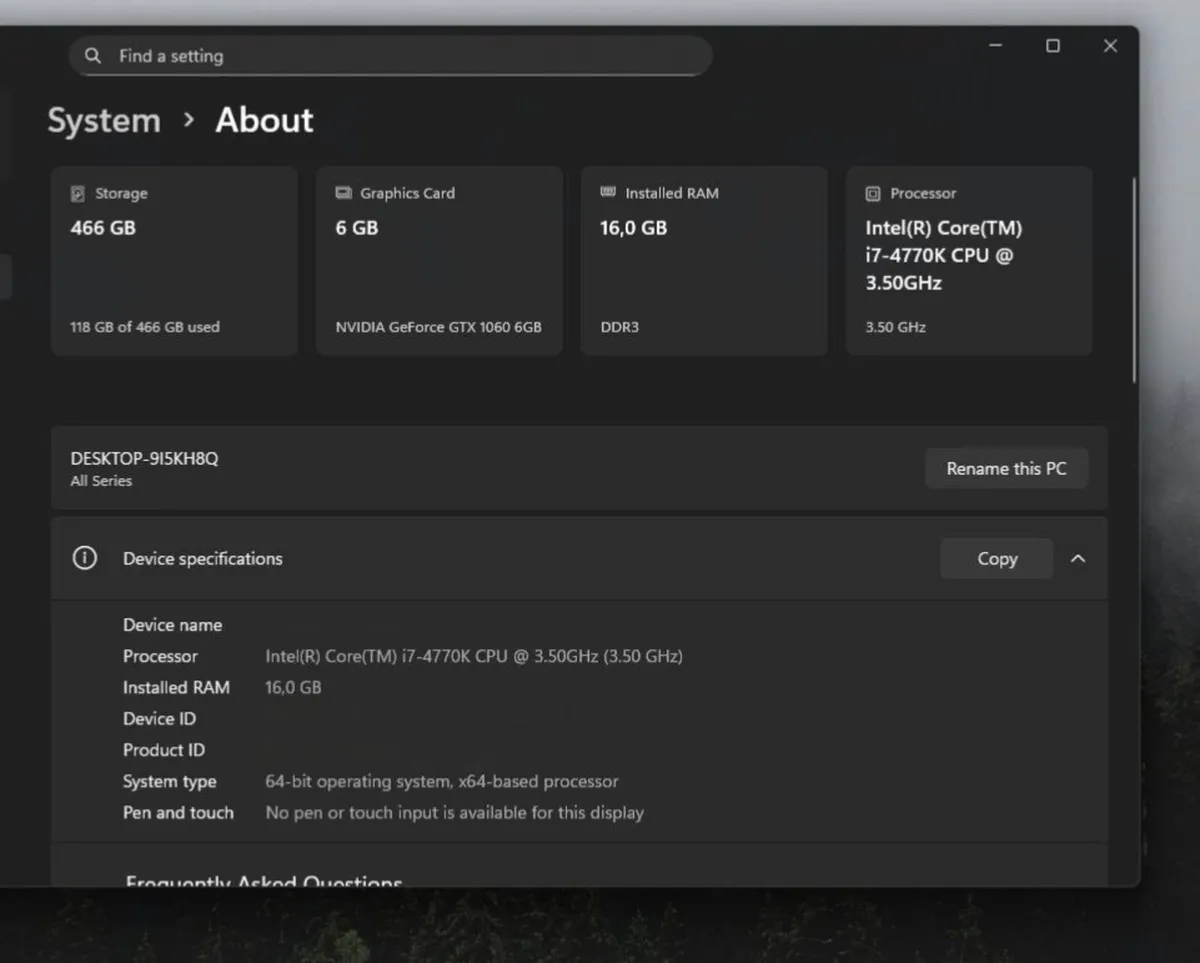Click the breadcrumb arrow between System and About

click(189, 120)
